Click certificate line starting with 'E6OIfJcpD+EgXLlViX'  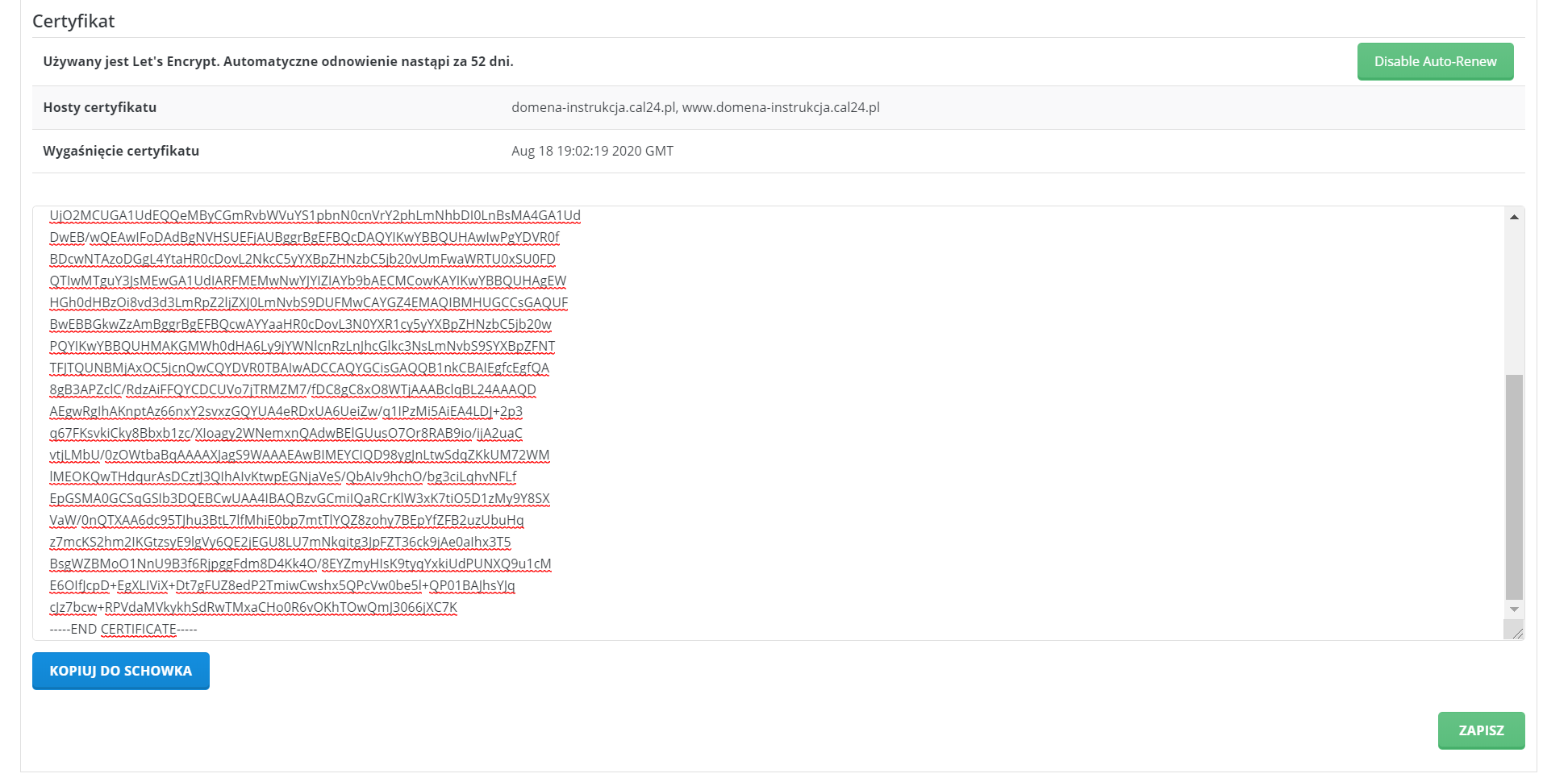pyautogui.click(x=282, y=585)
